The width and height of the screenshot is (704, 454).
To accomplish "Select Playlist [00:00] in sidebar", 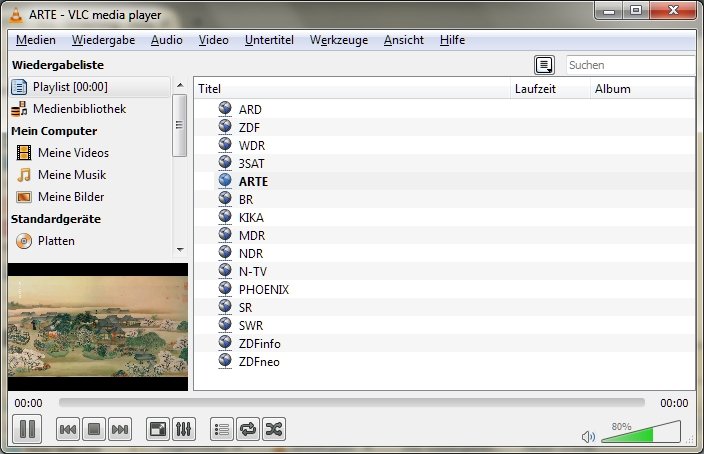I will 89,87.
